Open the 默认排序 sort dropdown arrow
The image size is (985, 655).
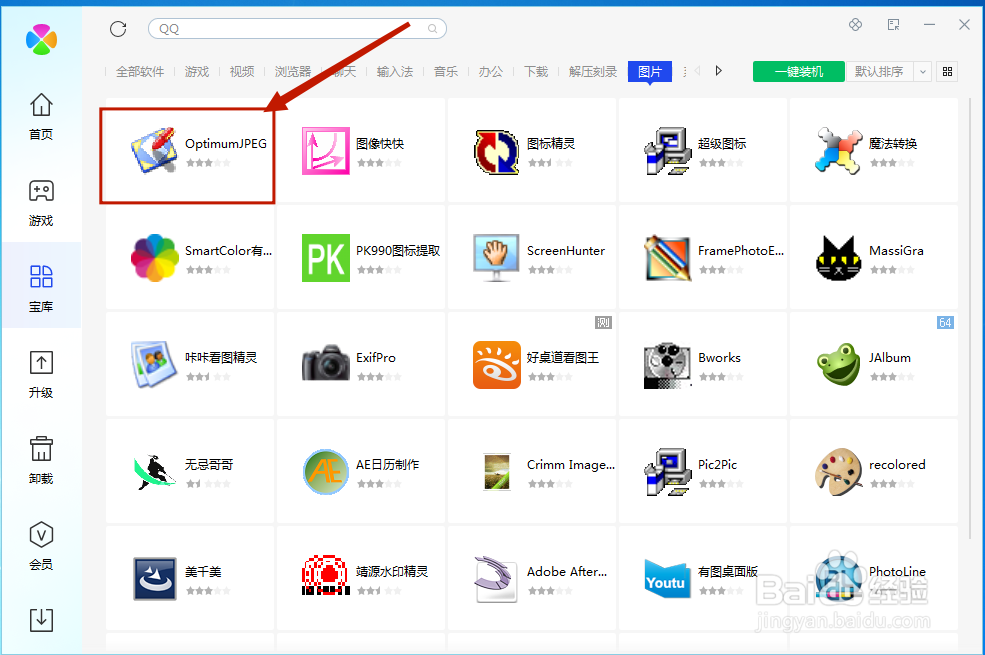[922, 72]
